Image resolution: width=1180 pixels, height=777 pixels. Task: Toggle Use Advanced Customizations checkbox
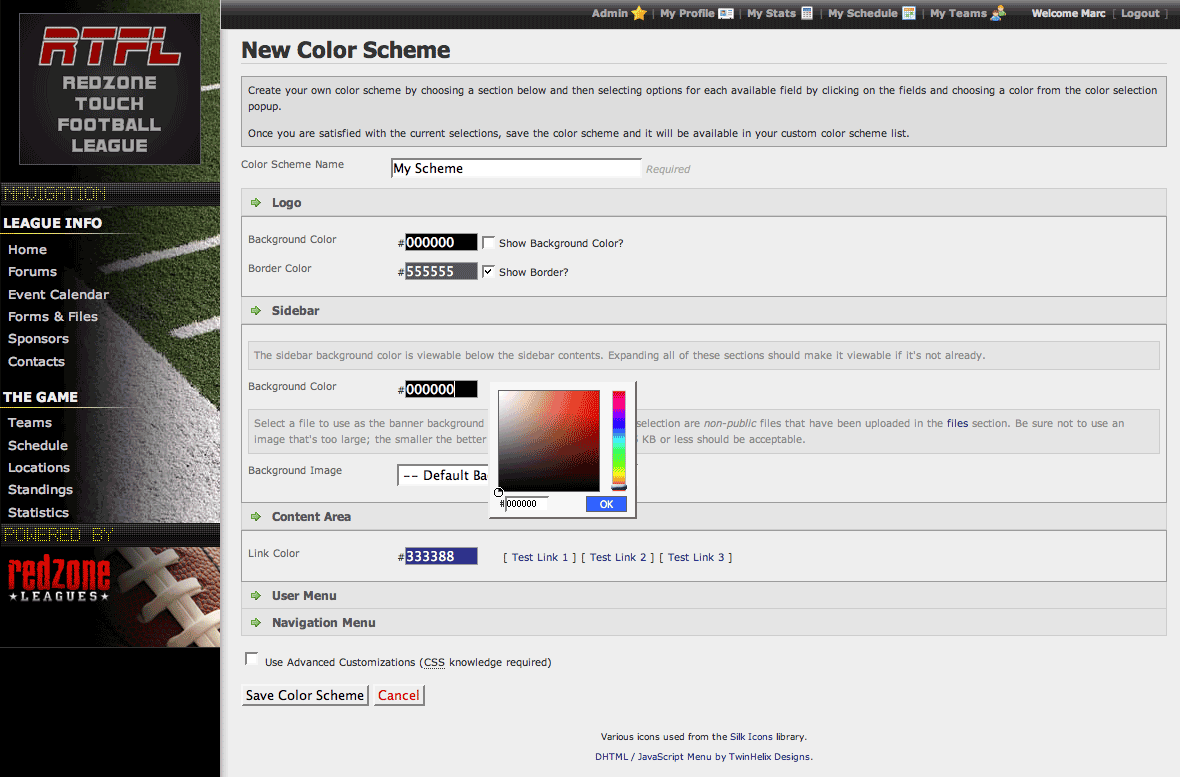pyautogui.click(x=252, y=660)
